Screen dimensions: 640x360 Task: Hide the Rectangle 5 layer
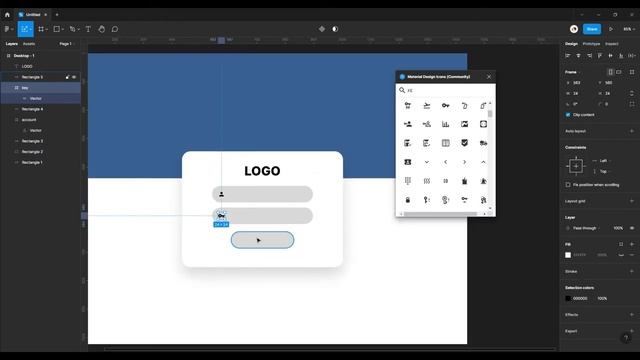point(74,77)
